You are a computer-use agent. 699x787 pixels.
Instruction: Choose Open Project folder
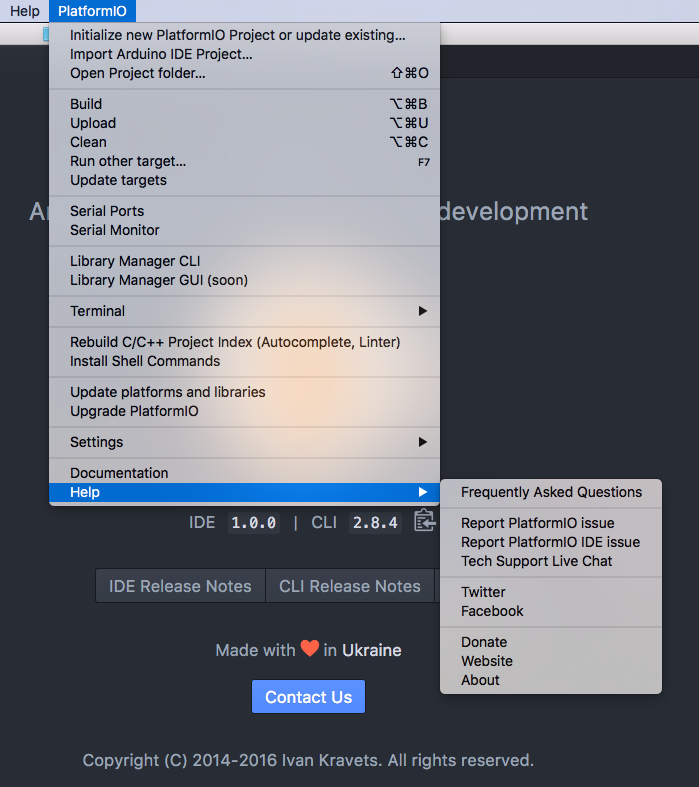pos(244,73)
